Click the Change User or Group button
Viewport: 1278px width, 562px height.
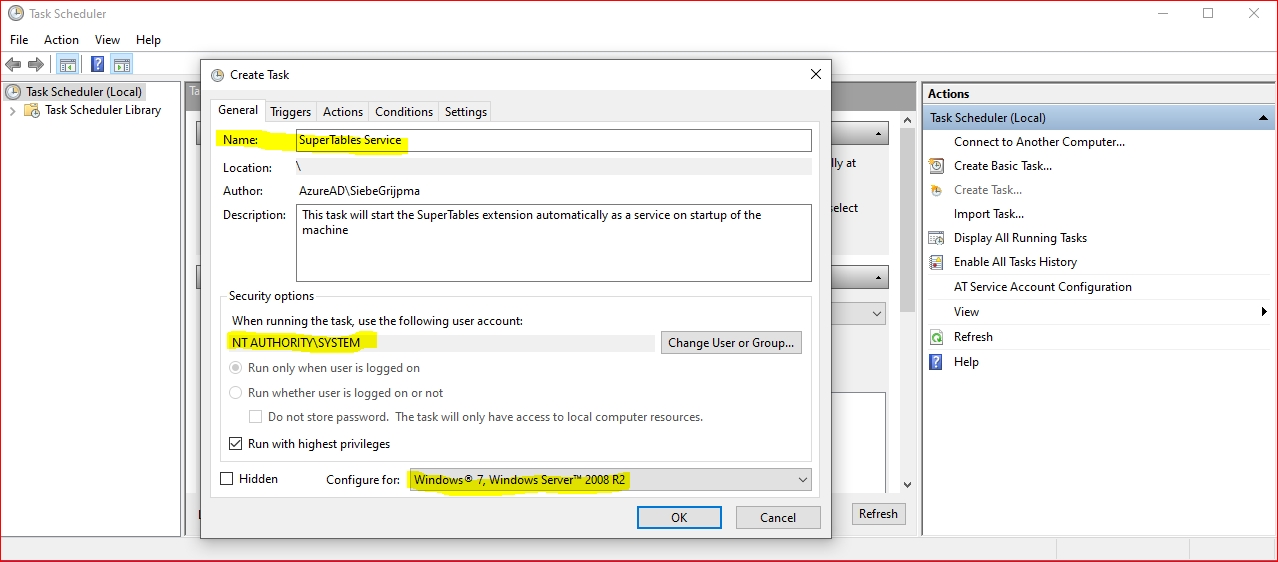(x=730, y=343)
